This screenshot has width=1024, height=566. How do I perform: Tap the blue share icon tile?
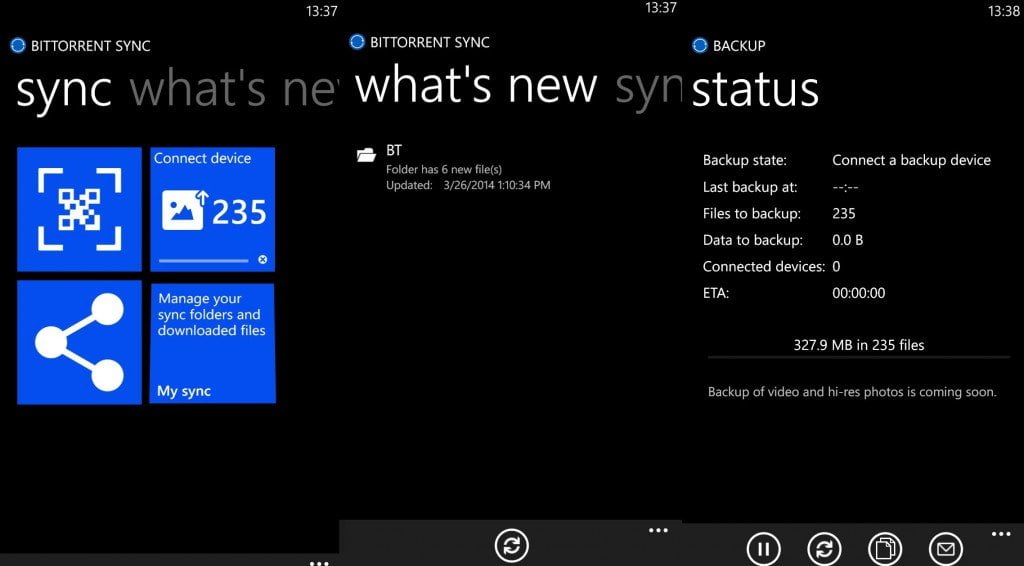79,343
